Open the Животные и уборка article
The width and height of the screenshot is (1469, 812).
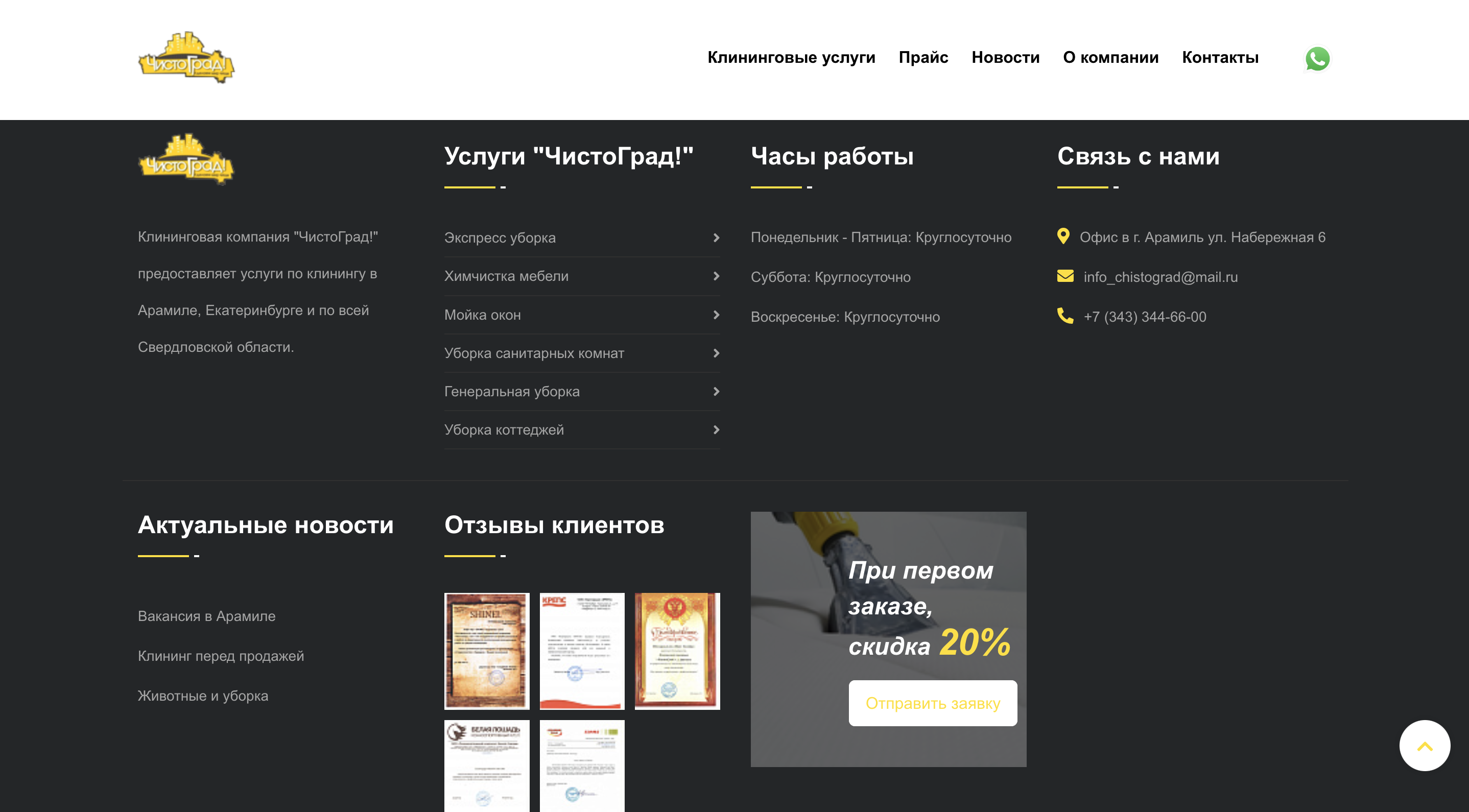click(x=203, y=695)
